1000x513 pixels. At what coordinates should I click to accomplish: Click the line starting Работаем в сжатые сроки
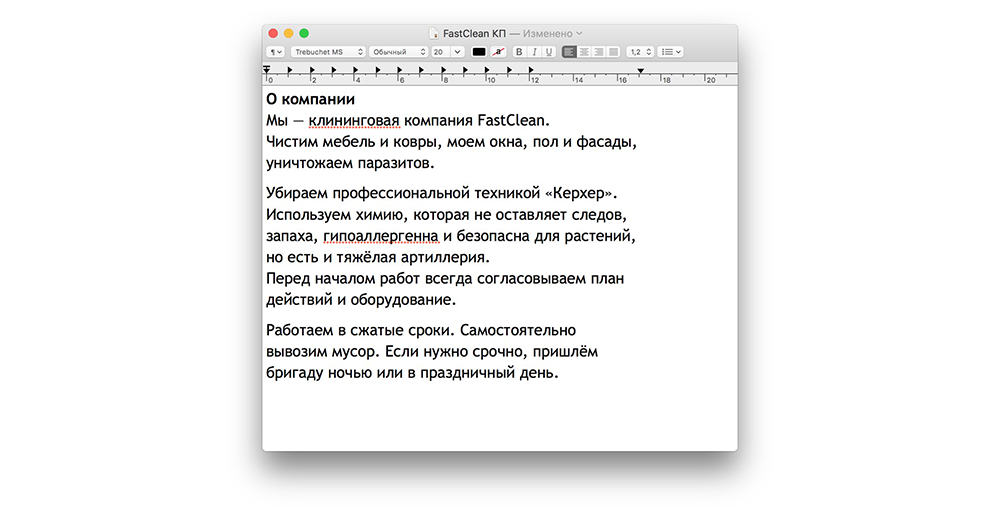pos(421,331)
